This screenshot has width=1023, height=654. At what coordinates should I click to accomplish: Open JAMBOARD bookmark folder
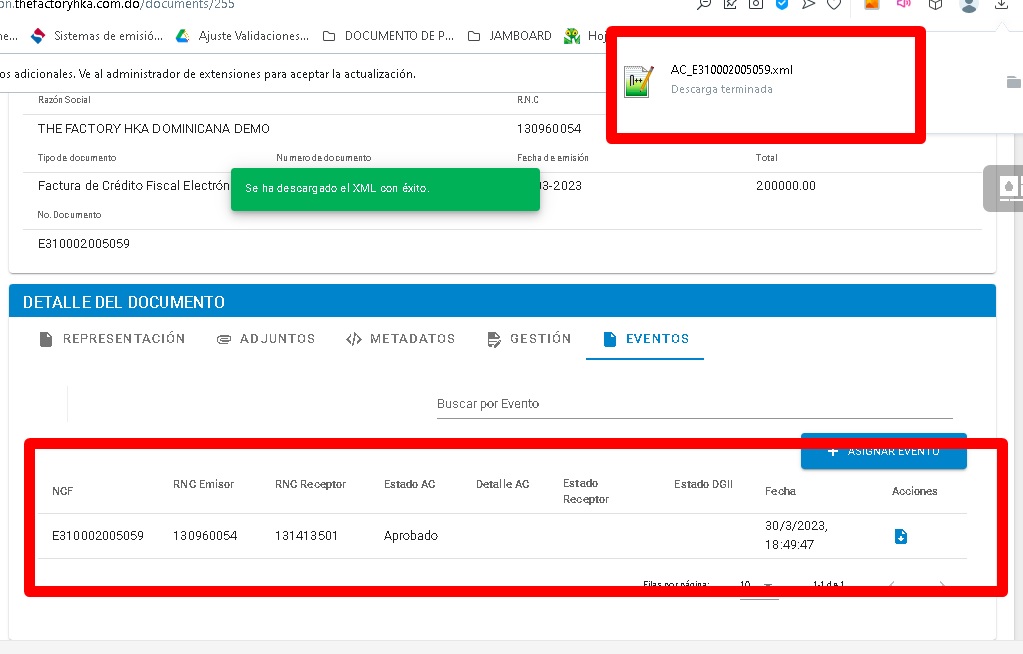pyautogui.click(x=511, y=36)
